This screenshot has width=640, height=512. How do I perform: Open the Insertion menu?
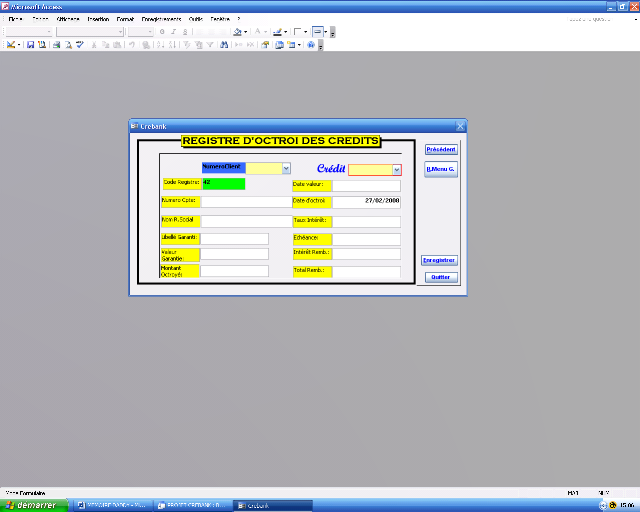pyautogui.click(x=98, y=19)
